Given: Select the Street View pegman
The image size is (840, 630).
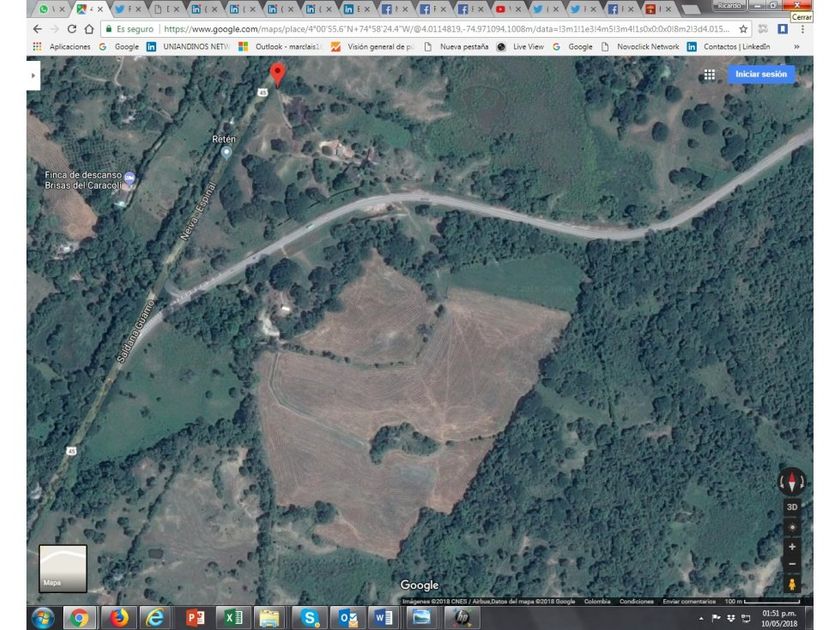Looking at the screenshot, I should pyautogui.click(x=792, y=583).
